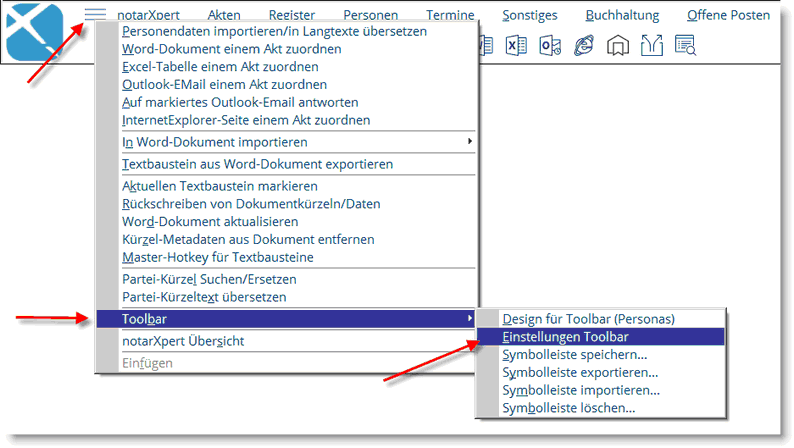
Task: Open the Termine menu
Action: click(450, 15)
